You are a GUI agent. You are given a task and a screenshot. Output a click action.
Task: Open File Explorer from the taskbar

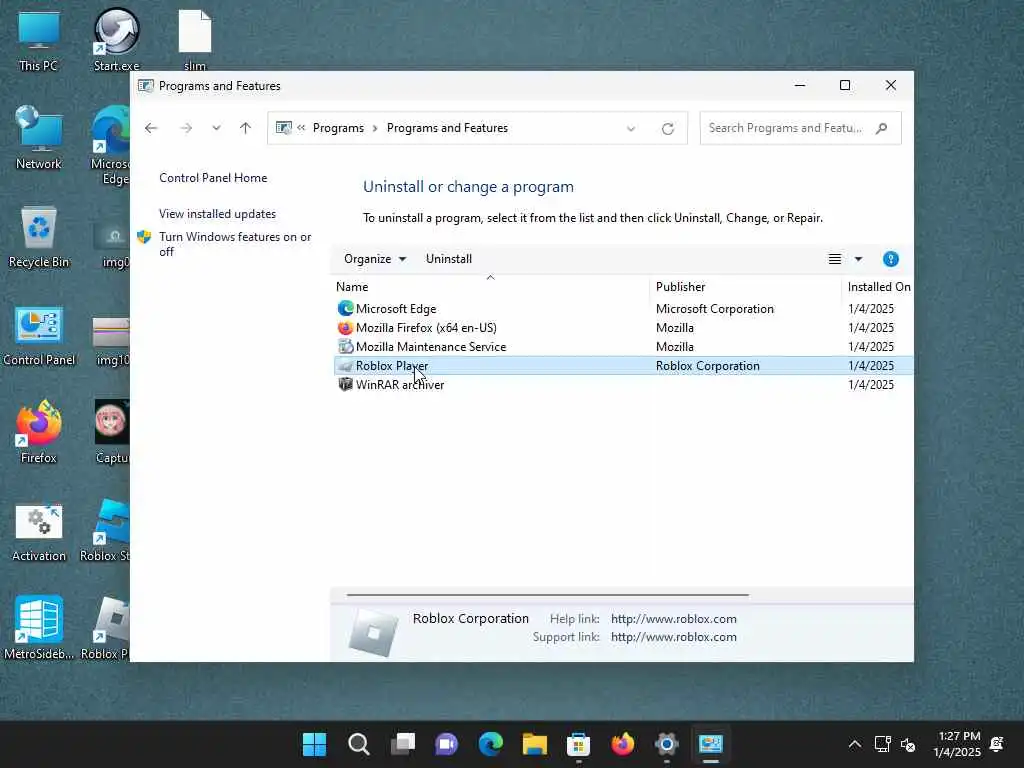point(534,744)
